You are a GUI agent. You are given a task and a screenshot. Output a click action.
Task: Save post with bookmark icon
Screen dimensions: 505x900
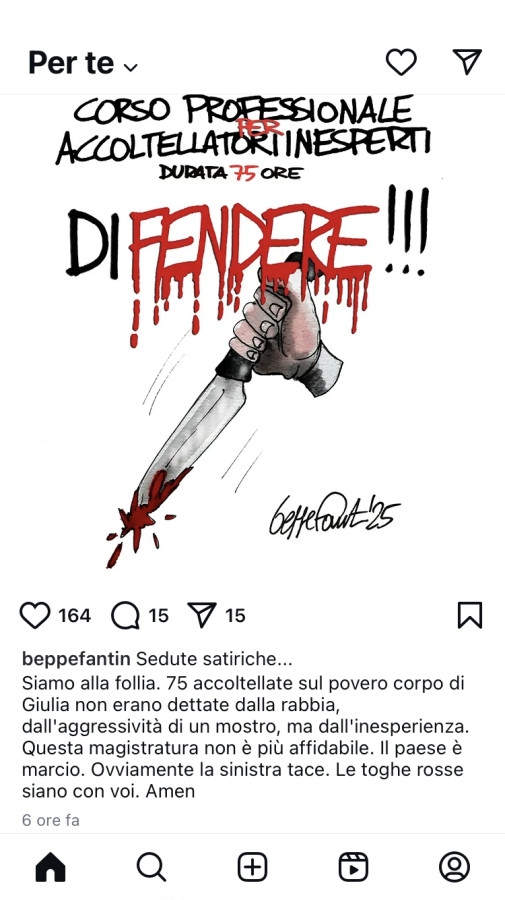point(469,615)
